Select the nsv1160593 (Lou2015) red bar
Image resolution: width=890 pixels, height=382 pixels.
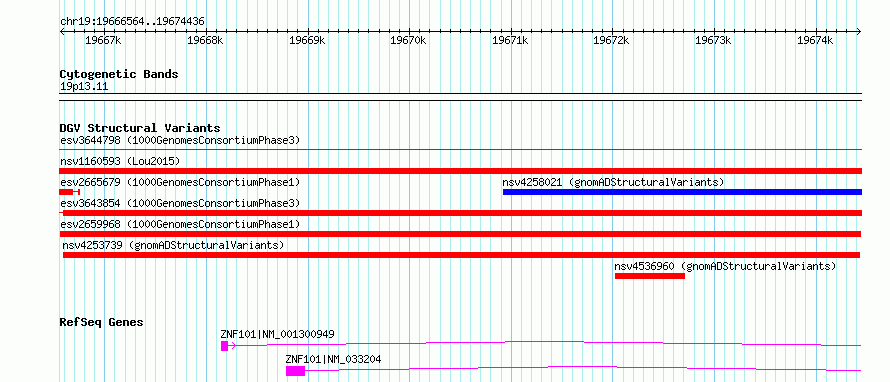pyautogui.click(x=460, y=171)
